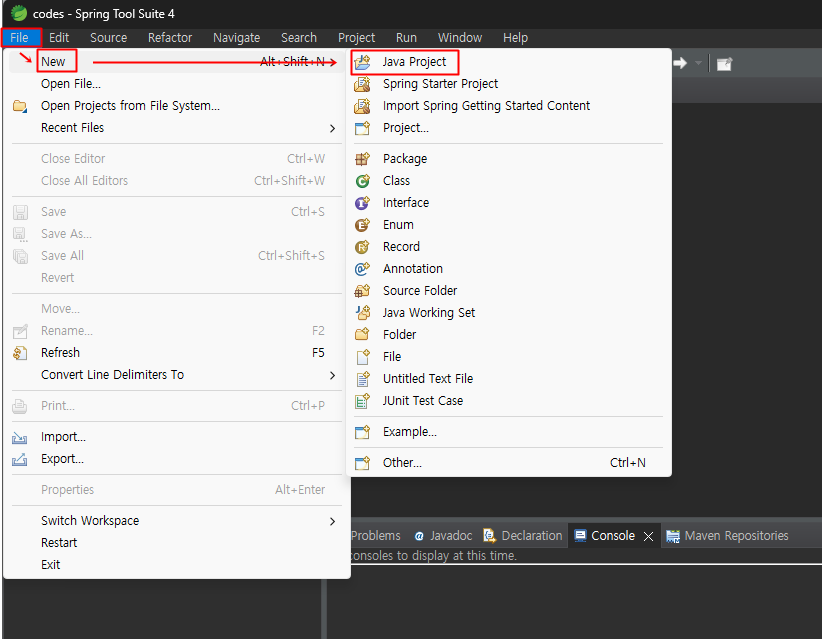Open the File menu
The width and height of the screenshot is (822, 639).
click(20, 38)
